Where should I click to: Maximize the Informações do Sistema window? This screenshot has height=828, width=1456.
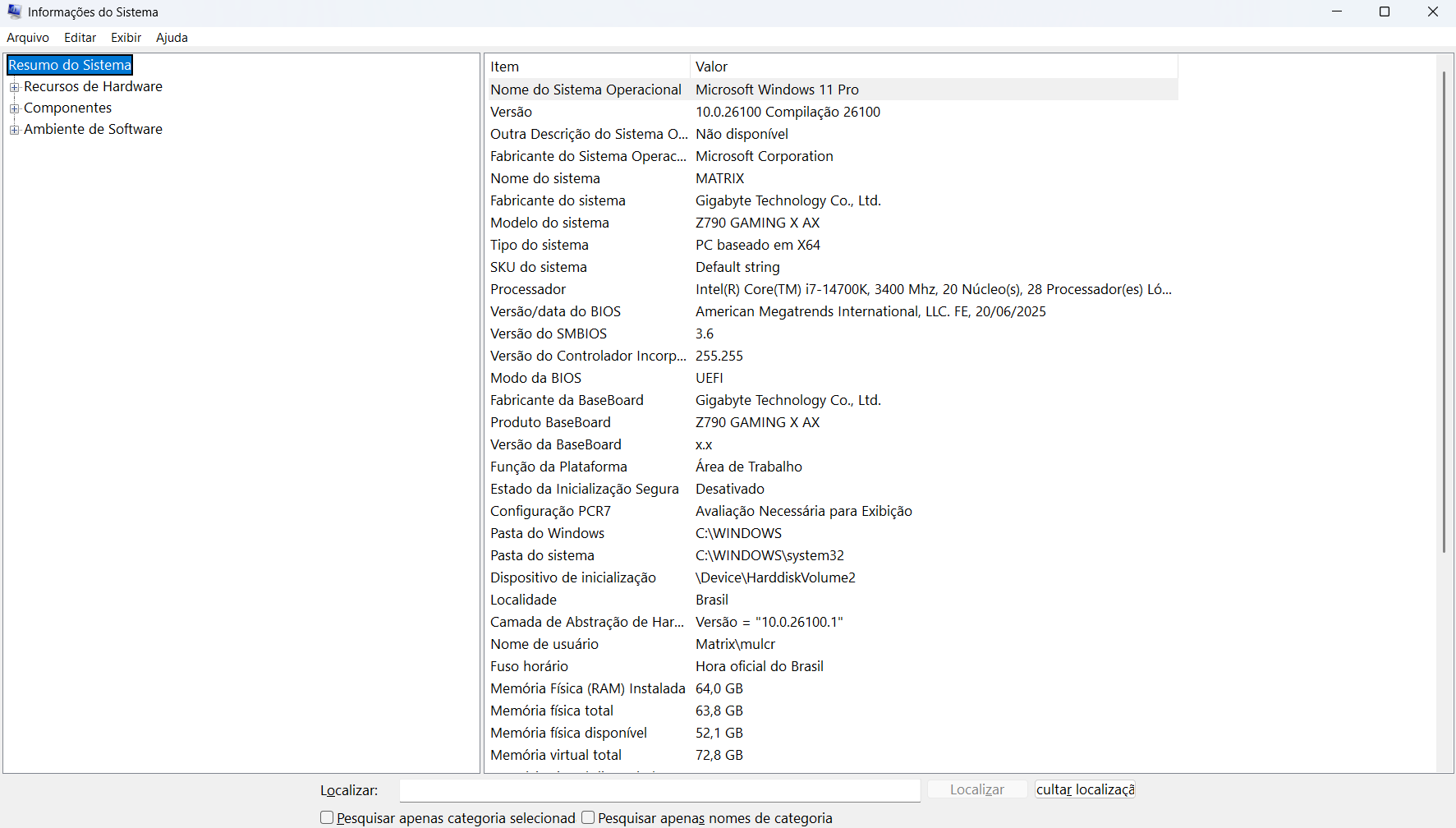click(x=1385, y=11)
